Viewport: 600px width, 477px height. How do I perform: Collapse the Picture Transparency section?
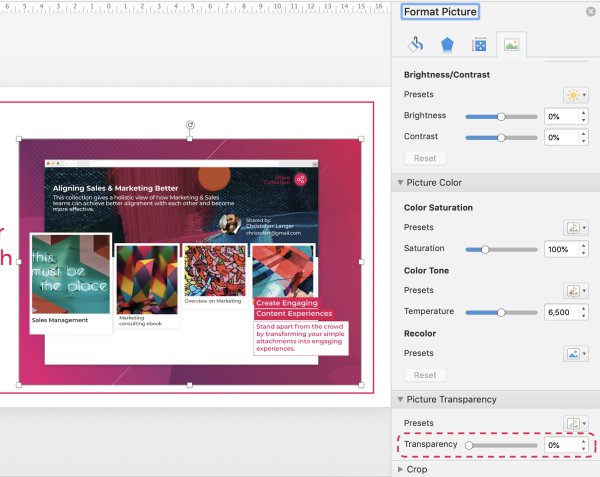(x=400, y=399)
